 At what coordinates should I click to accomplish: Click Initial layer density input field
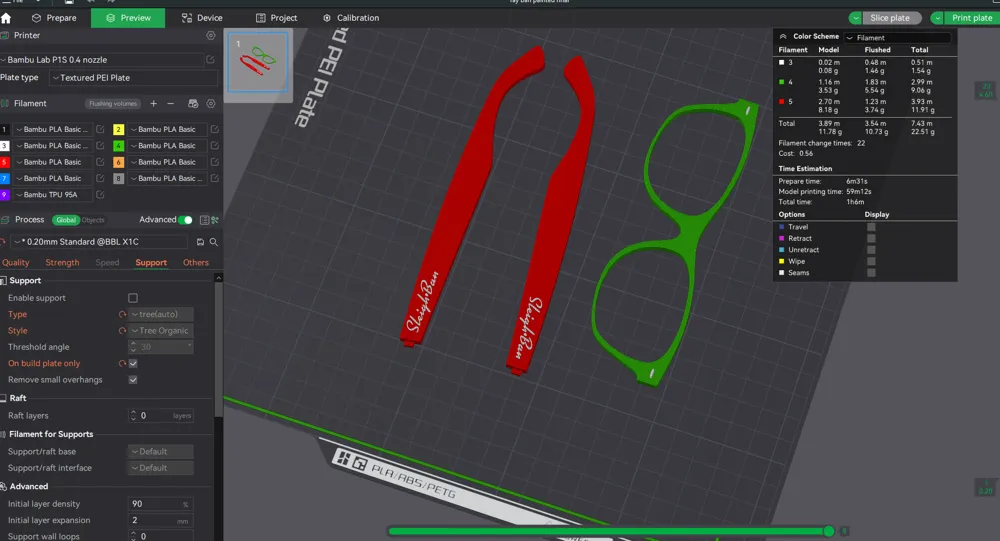[x=161, y=504]
